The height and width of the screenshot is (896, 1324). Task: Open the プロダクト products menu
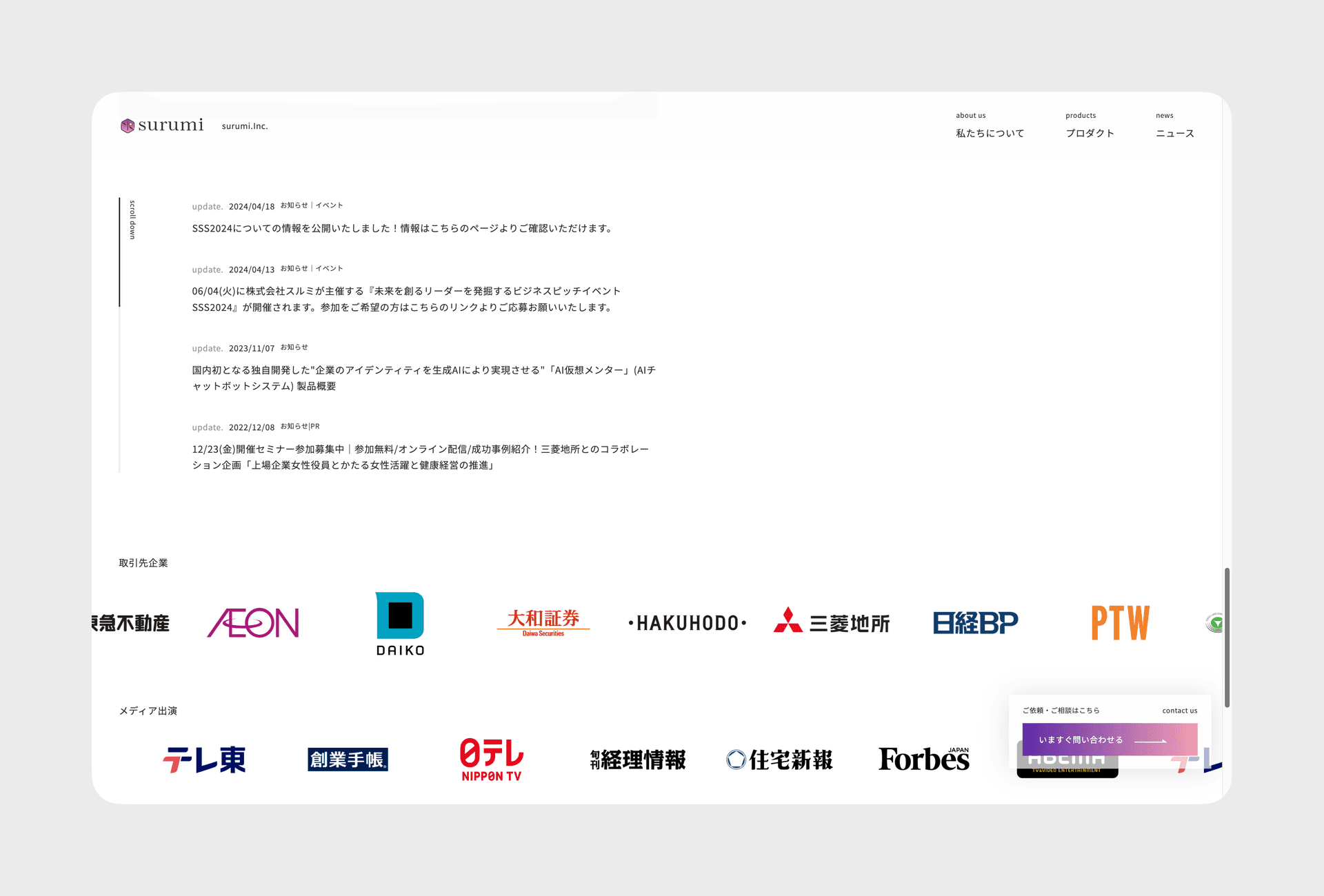(x=1090, y=125)
